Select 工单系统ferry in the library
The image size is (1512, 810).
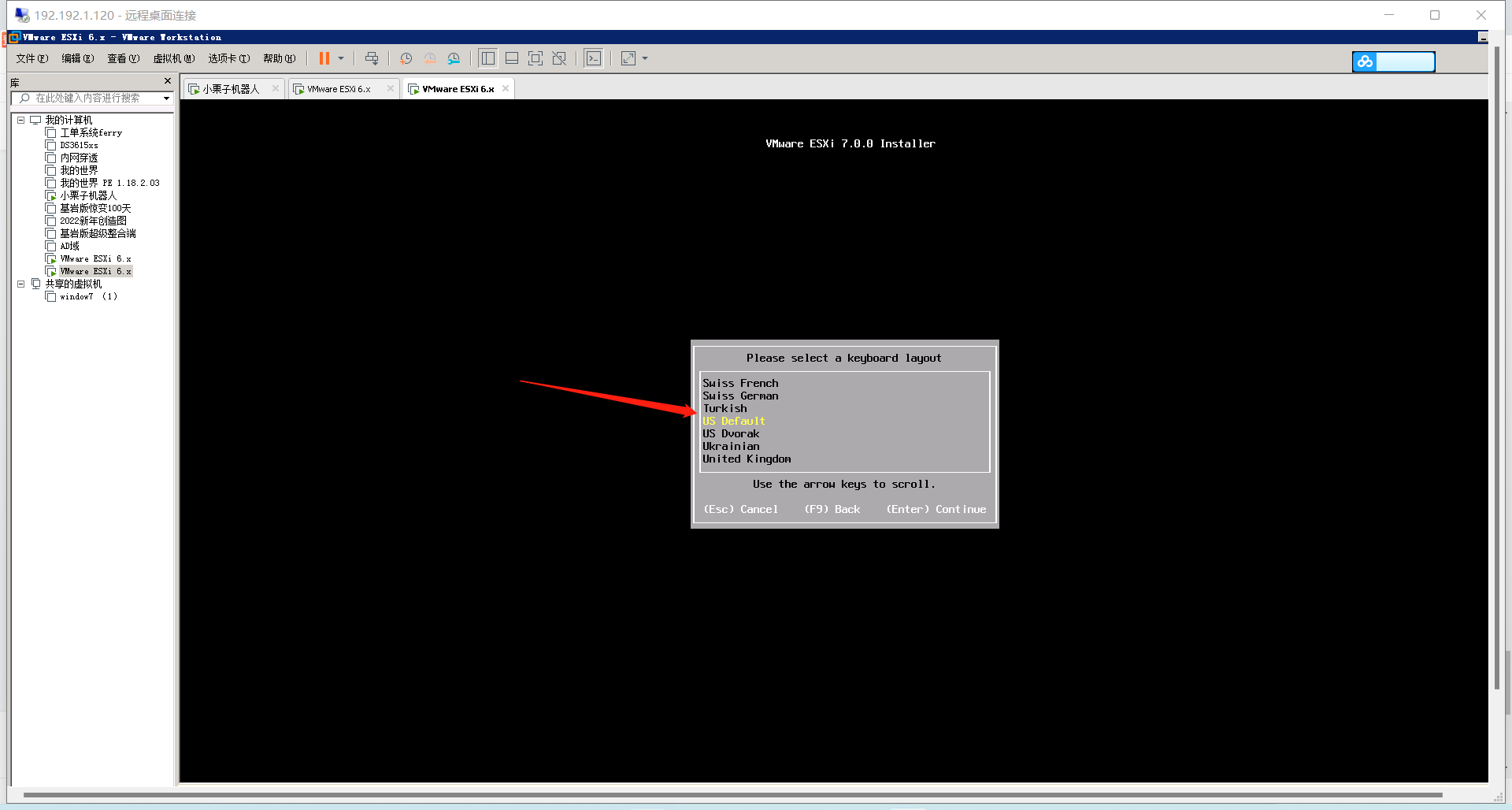click(x=91, y=133)
